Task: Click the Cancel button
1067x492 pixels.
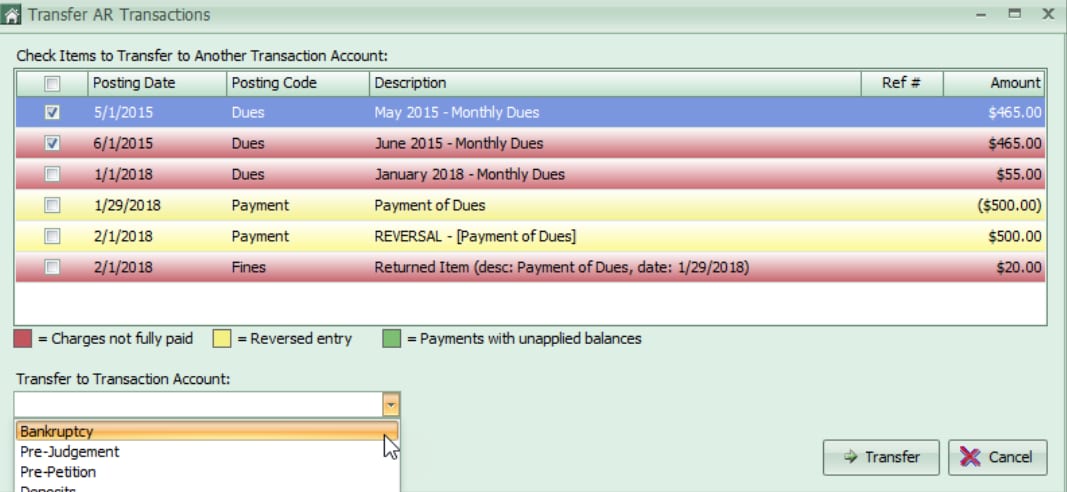Action: [998, 457]
